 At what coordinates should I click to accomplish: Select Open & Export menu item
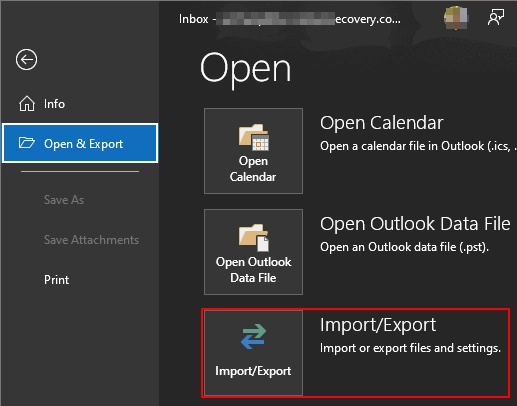(80, 143)
